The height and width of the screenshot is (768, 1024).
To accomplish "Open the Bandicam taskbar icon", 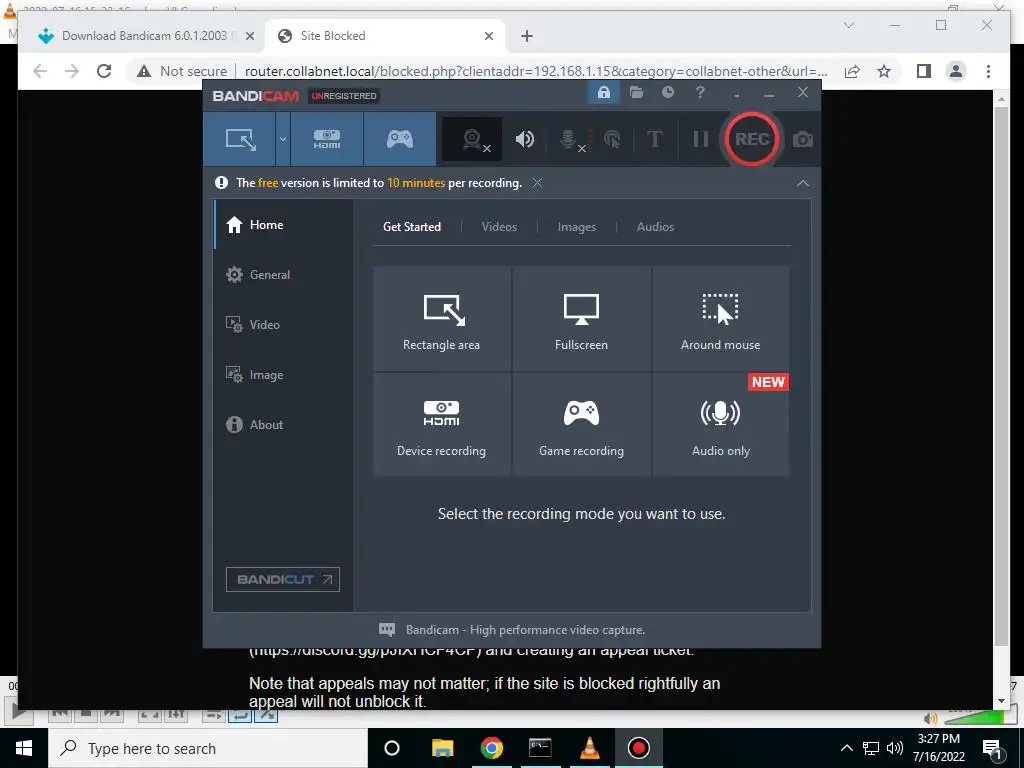I will pos(638,748).
